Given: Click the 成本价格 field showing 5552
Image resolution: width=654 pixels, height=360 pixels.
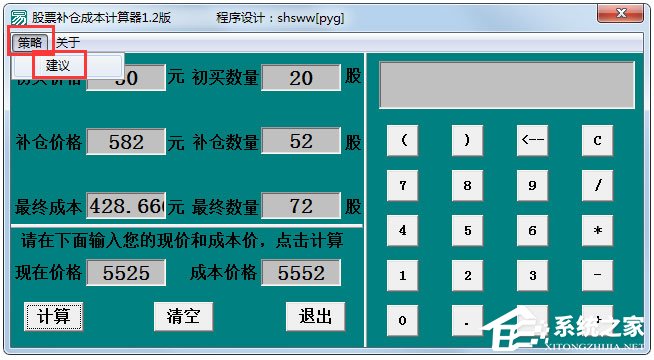Looking at the screenshot, I should click(x=301, y=272).
